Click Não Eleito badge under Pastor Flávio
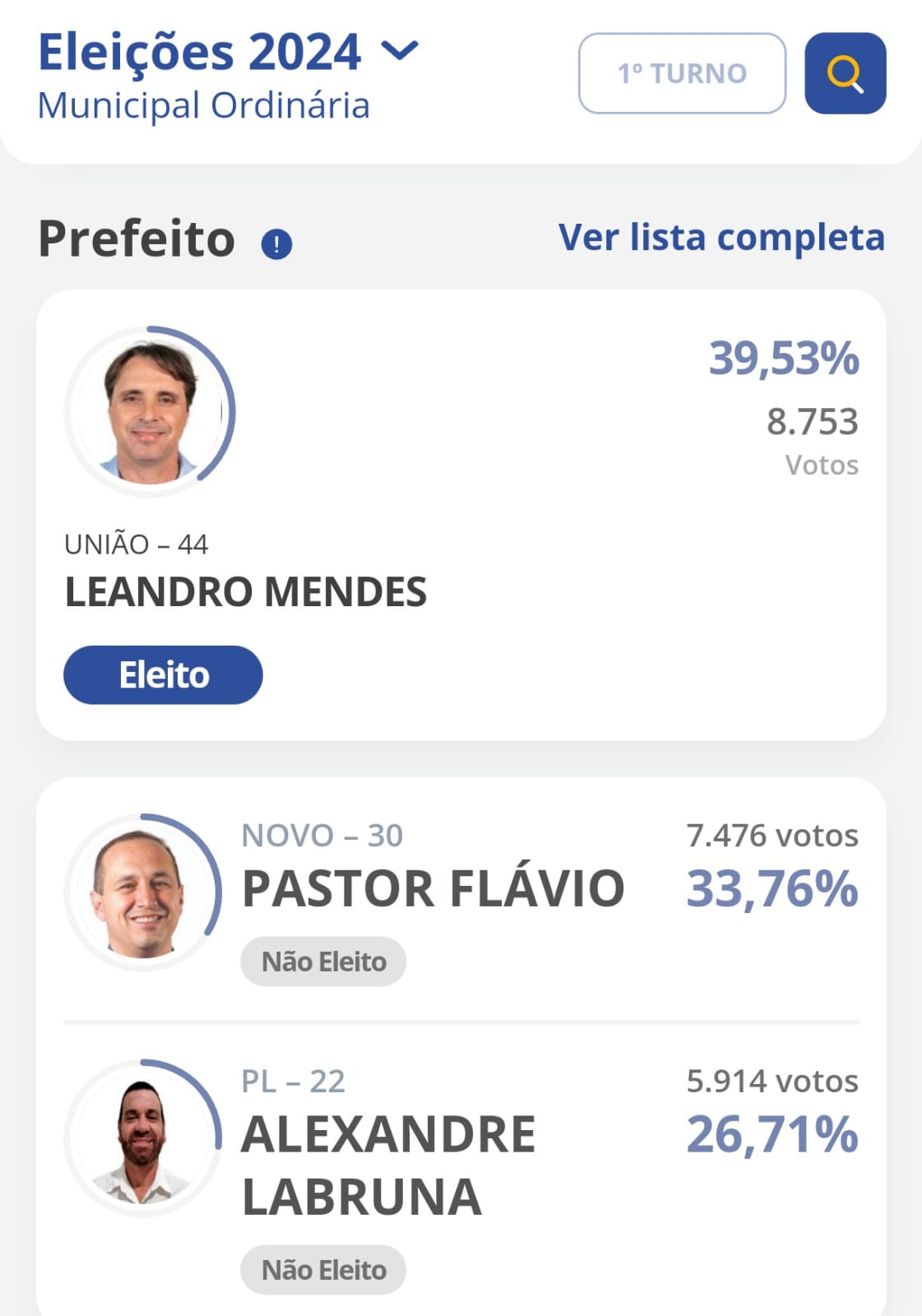This screenshot has height=1316, width=922. [x=323, y=962]
